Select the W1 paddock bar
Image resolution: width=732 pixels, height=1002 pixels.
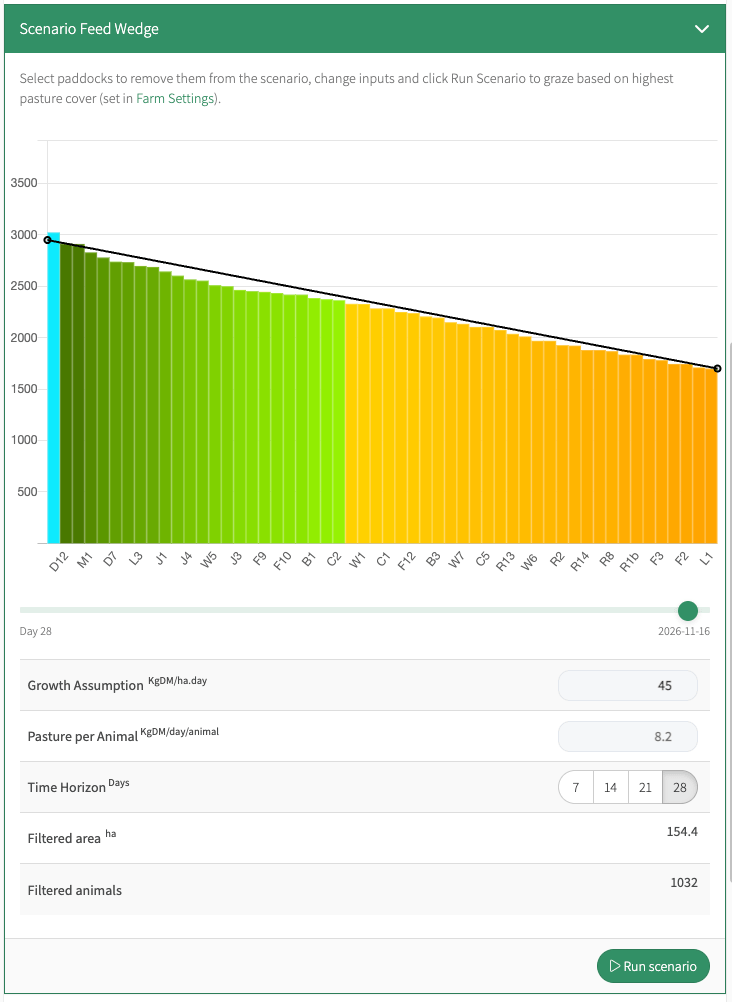pyautogui.click(x=352, y=423)
